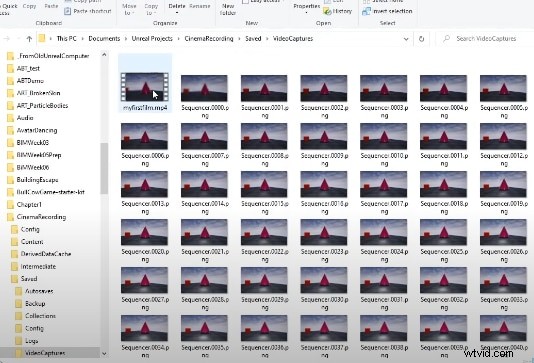Click navigation pane scroll down arrow
The image size is (534, 363).
point(104,354)
